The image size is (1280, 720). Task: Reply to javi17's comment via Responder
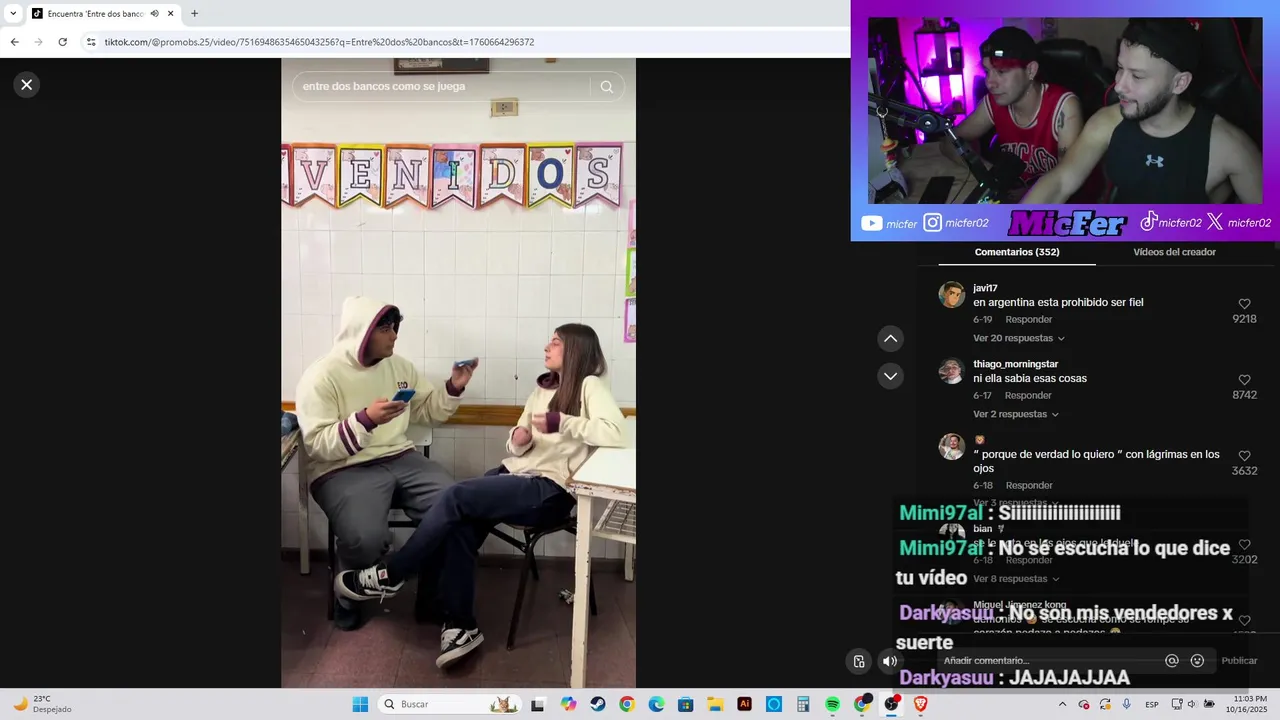coord(1029,319)
